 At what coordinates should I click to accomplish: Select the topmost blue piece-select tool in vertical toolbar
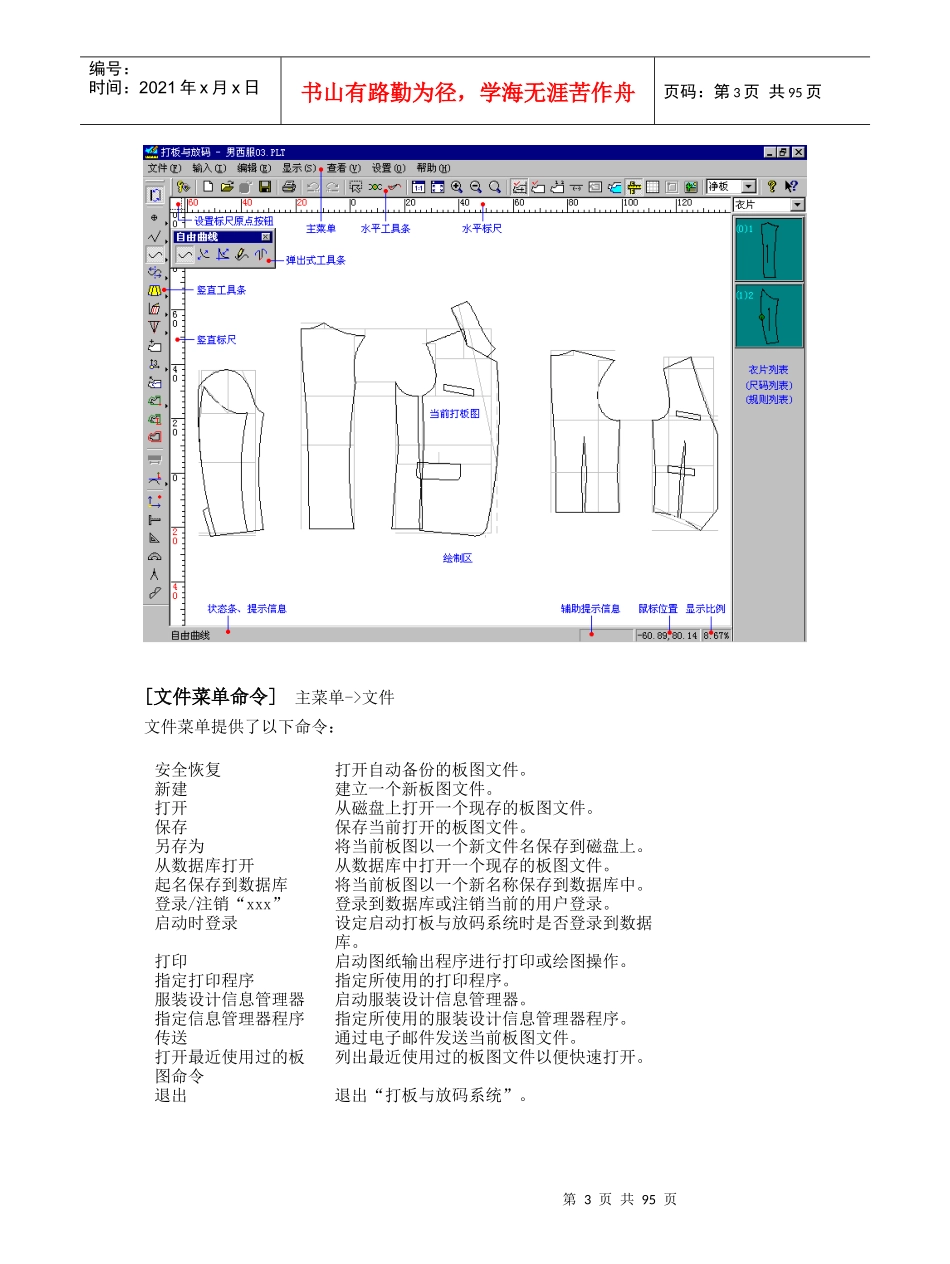pyautogui.click(x=155, y=195)
